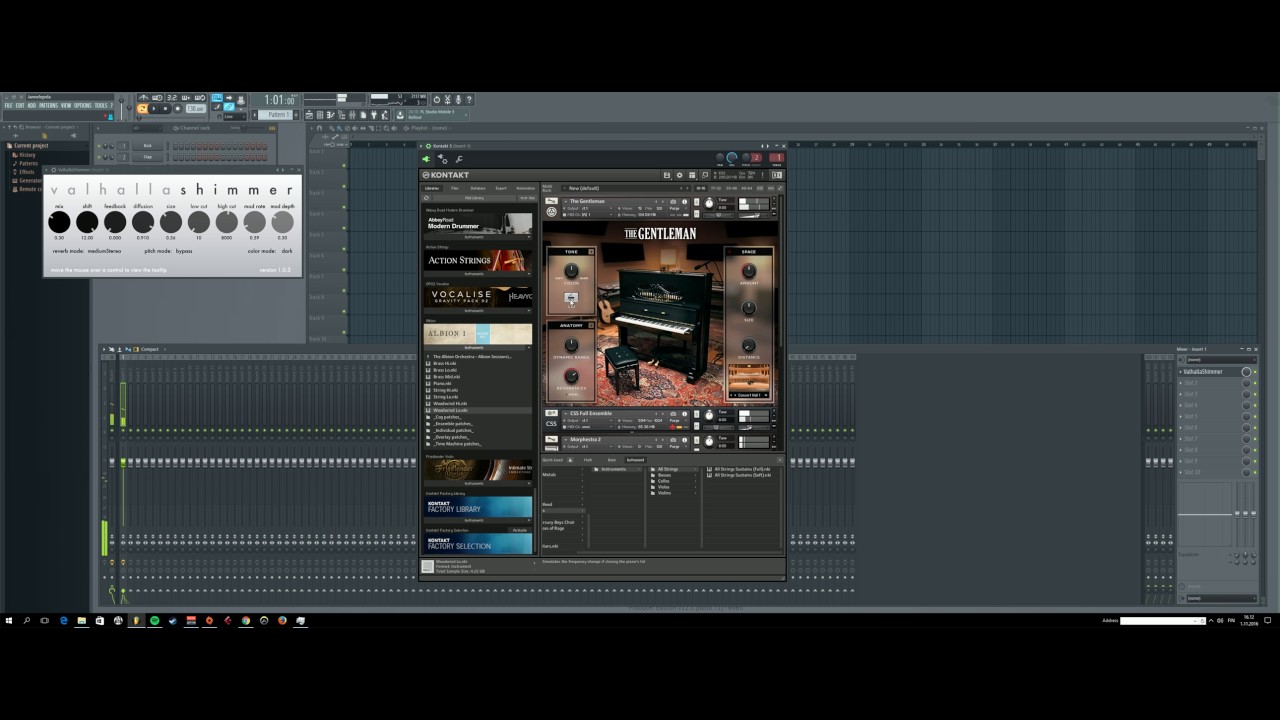Open the plugin wrapper gear settings icon
1280x720 pixels.
[443, 159]
